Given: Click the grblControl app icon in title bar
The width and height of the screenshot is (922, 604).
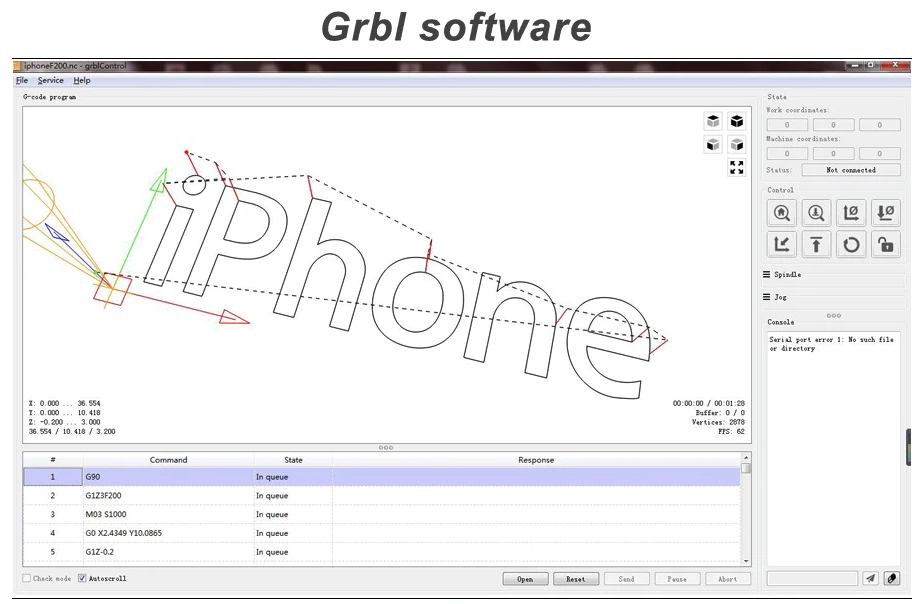Looking at the screenshot, I should (17, 66).
